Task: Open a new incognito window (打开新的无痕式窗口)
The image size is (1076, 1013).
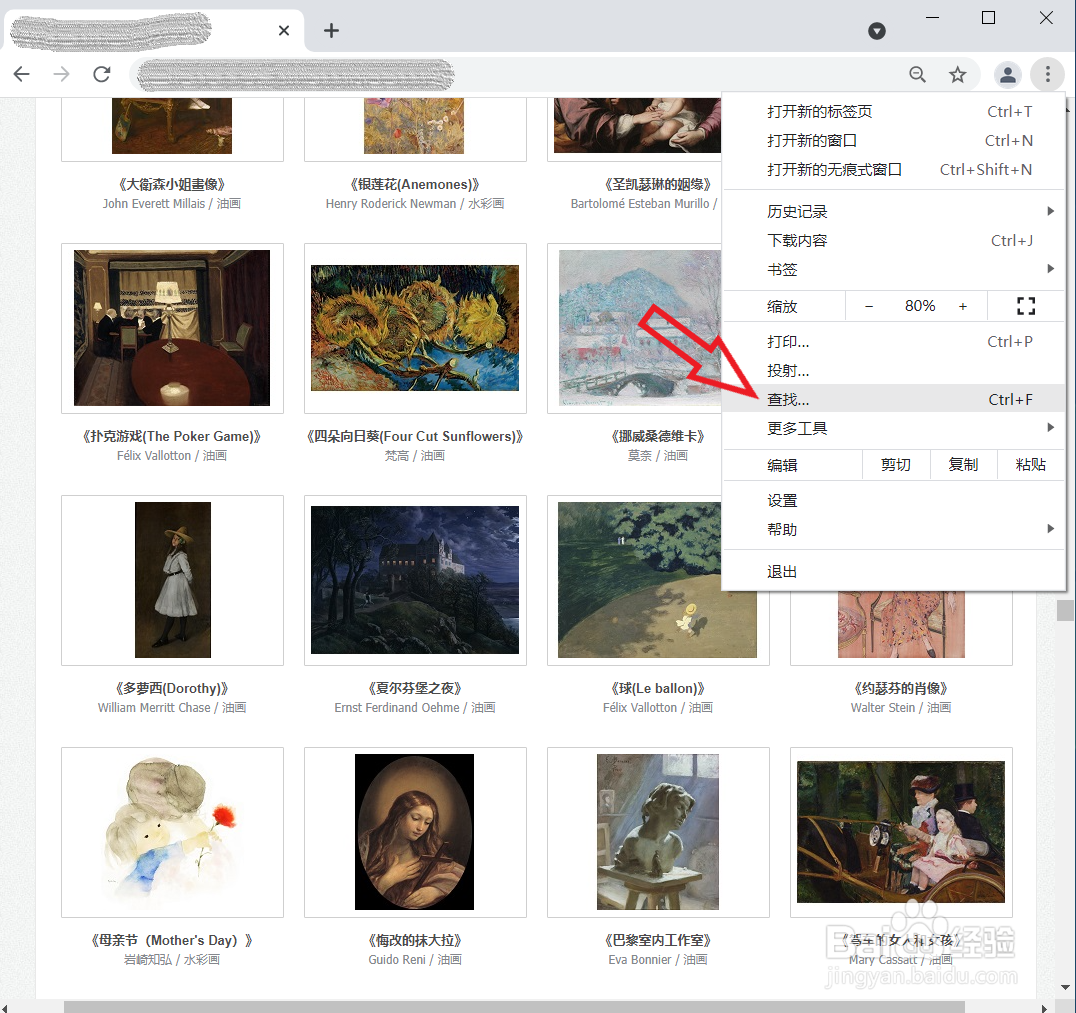Action: (x=893, y=169)
